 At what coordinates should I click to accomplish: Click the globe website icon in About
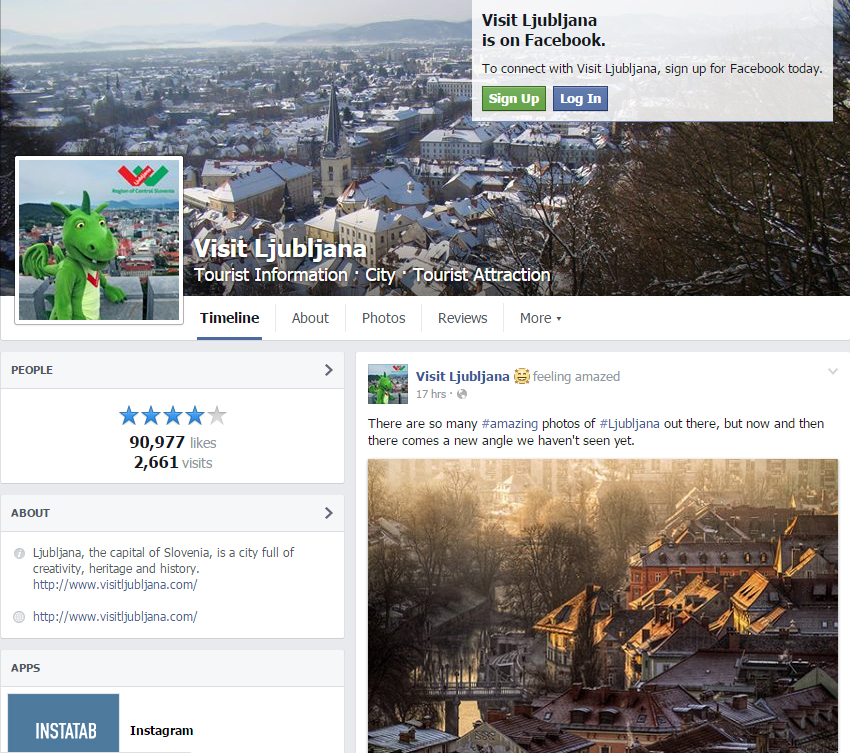coord(19,617)
